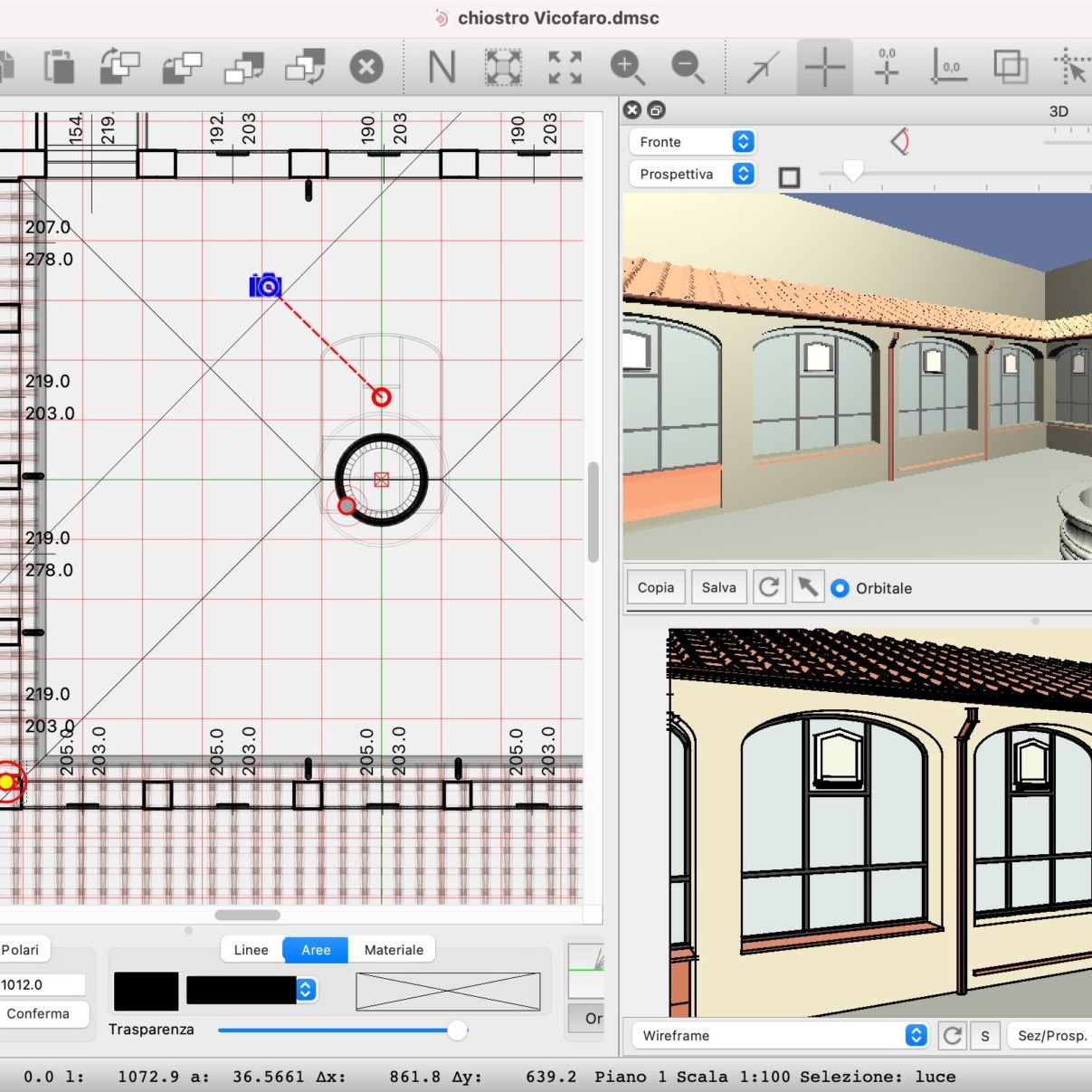
Task: Click the Salva button
Action: pyautogui.click(x=718, y=587)
